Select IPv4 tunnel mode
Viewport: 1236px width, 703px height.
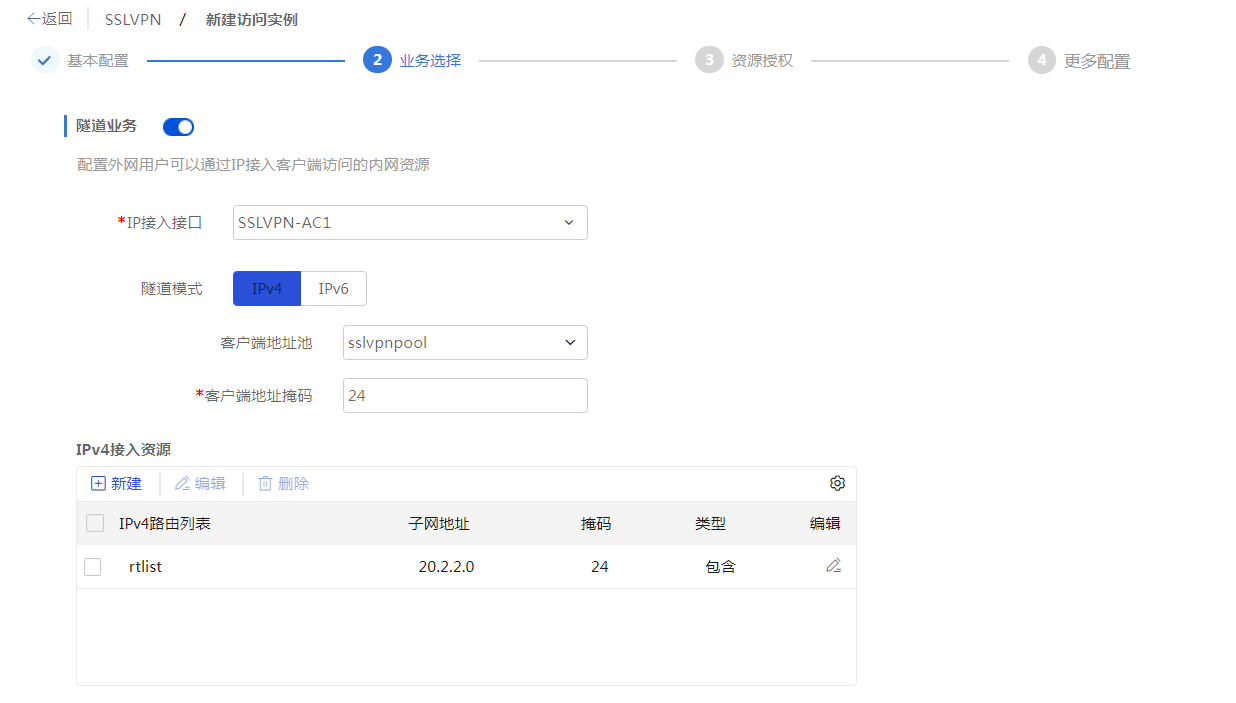pyautogui.click(x=267, y=289)
